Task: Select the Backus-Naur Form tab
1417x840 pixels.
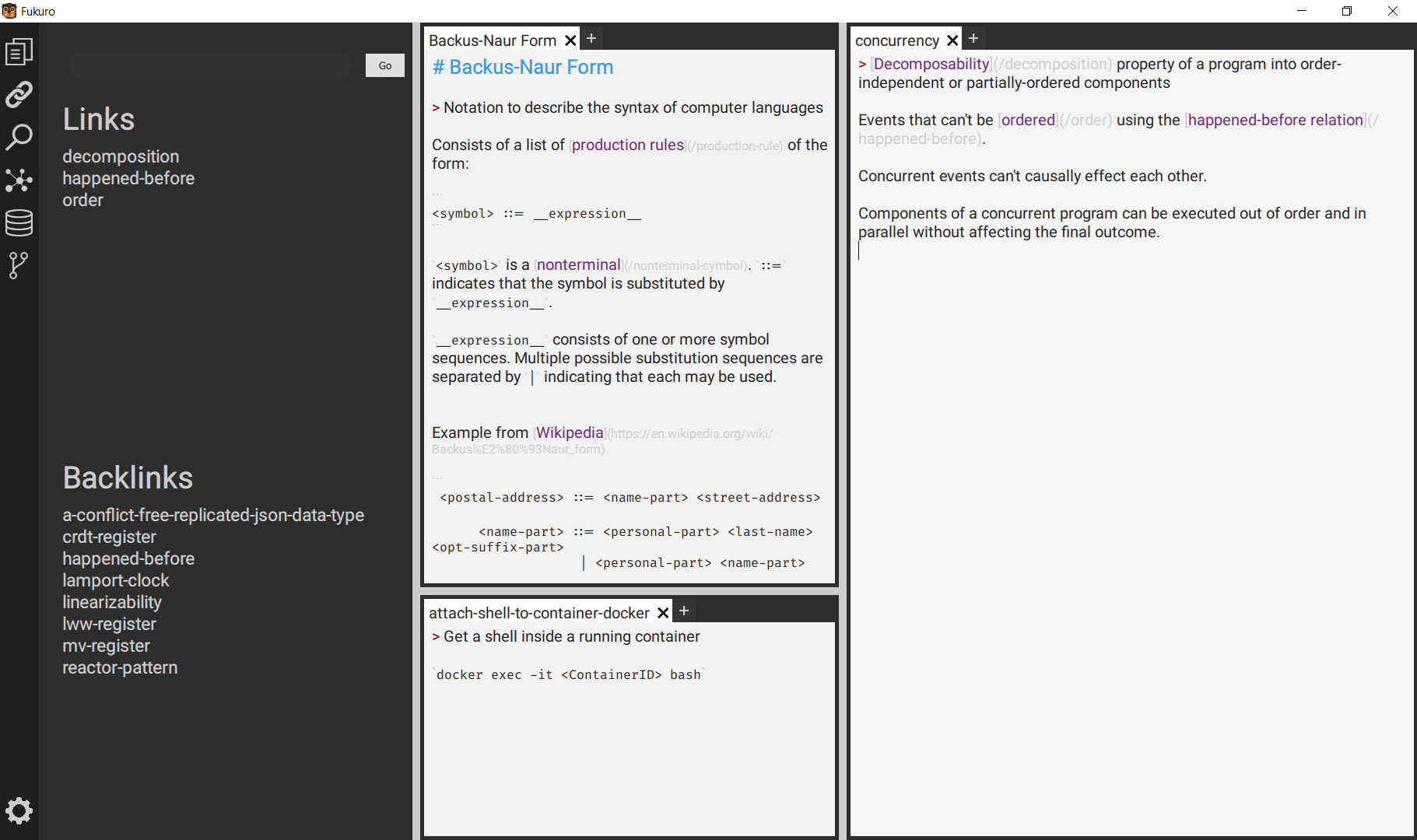Action: click(x=493, y=40)
